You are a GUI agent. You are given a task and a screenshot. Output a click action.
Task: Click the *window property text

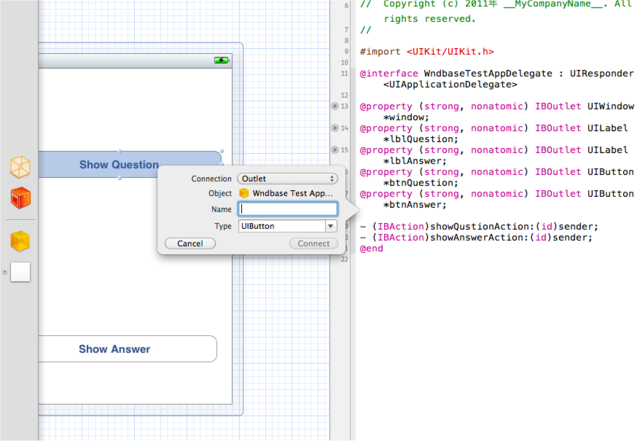click(x=406, y=117)
